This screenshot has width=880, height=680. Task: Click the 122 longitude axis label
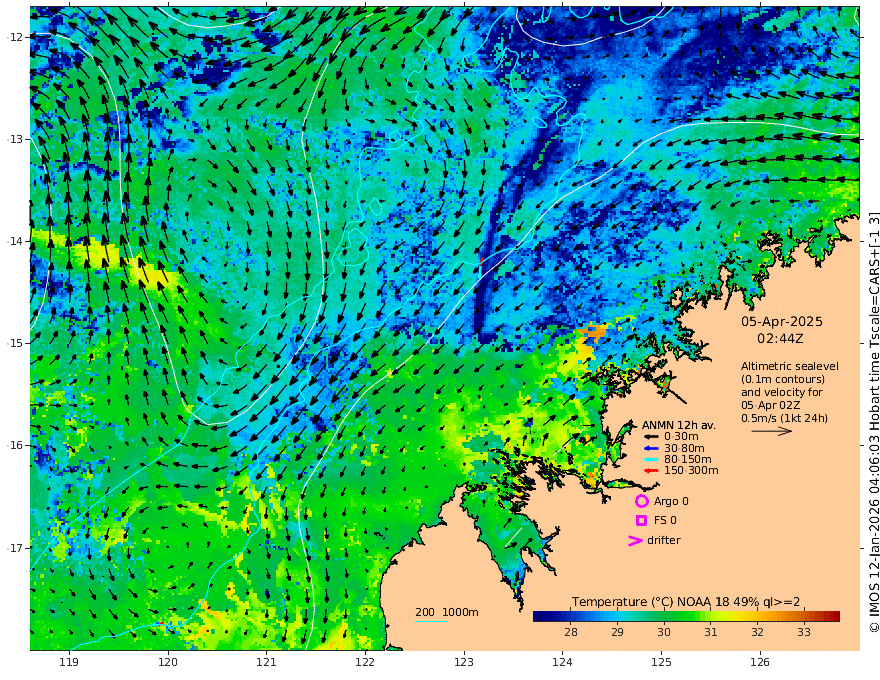tap(364, 661)
